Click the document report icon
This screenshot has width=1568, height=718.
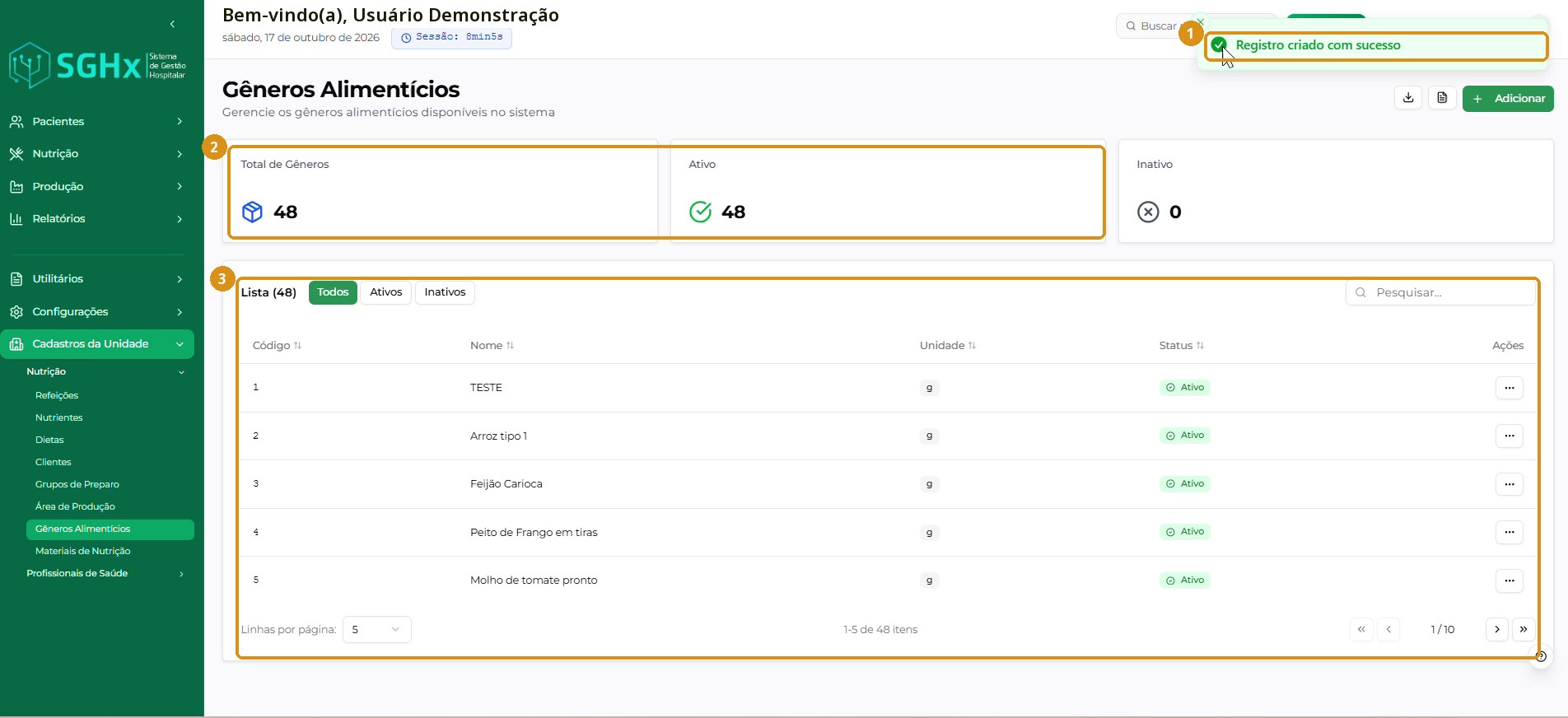(1442, 98)
